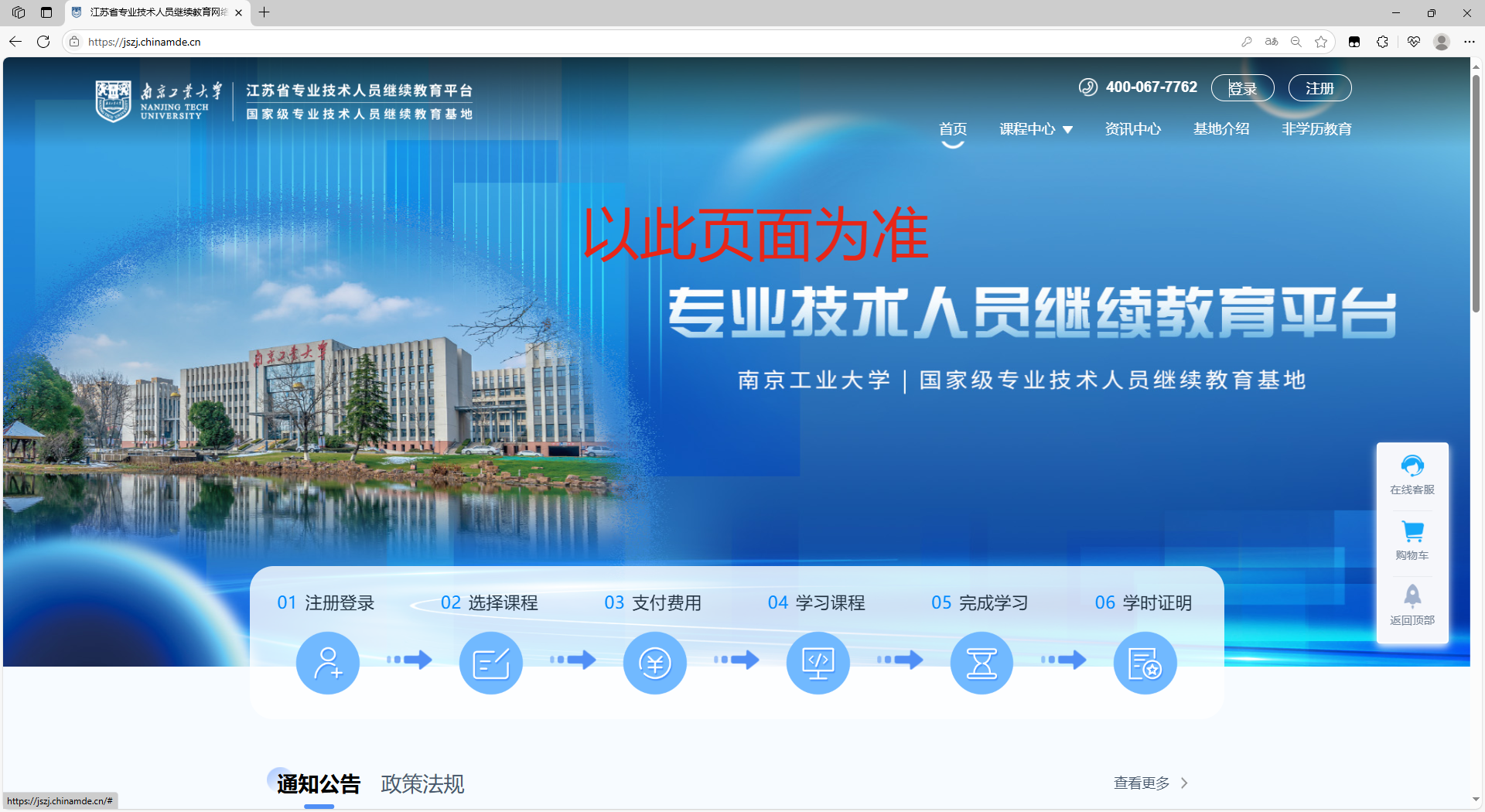Go to 首页 in navigation
The image size is (1485, 812).
[x=953, y=129]
